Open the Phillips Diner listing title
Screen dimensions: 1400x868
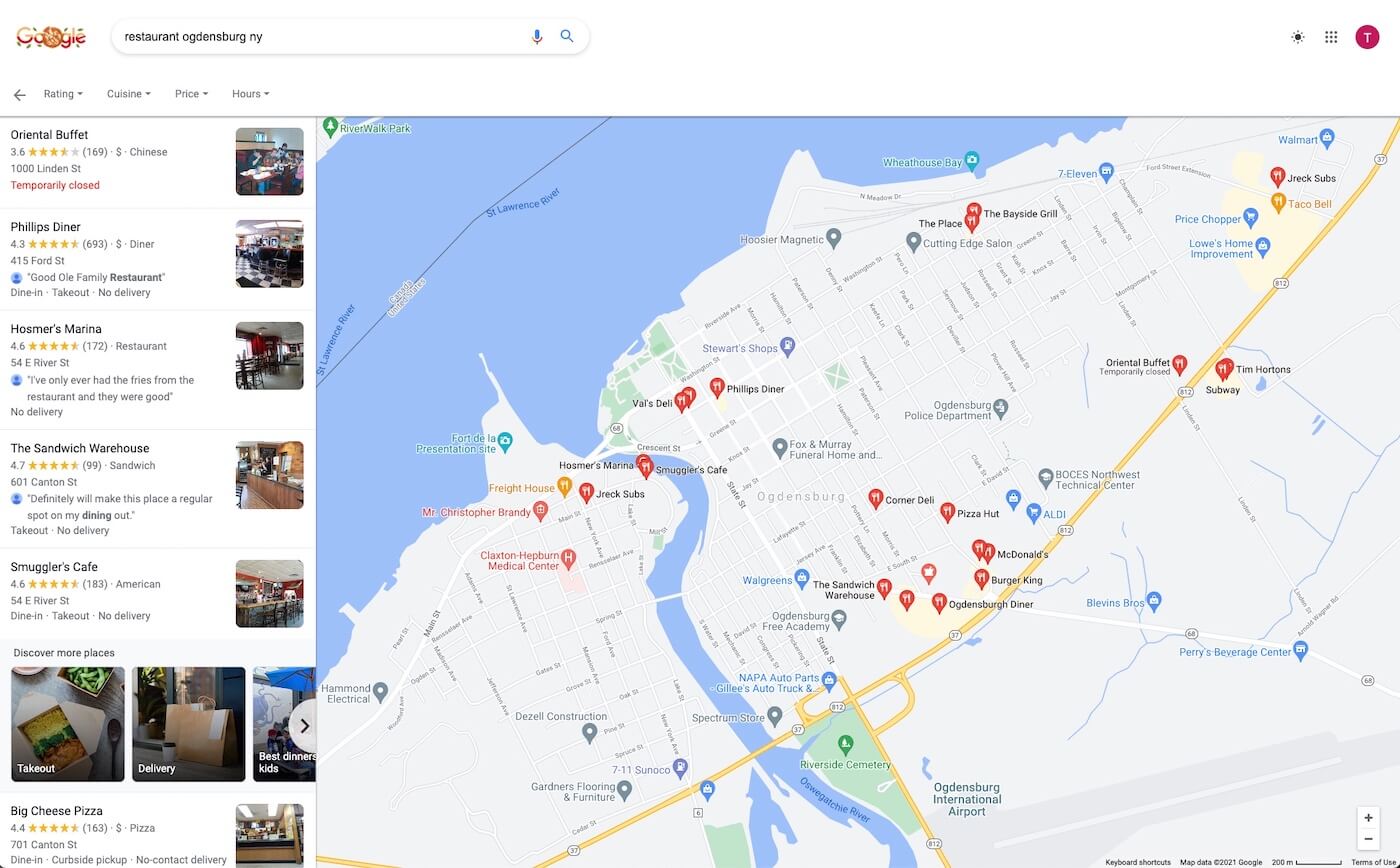pos(45,227)
